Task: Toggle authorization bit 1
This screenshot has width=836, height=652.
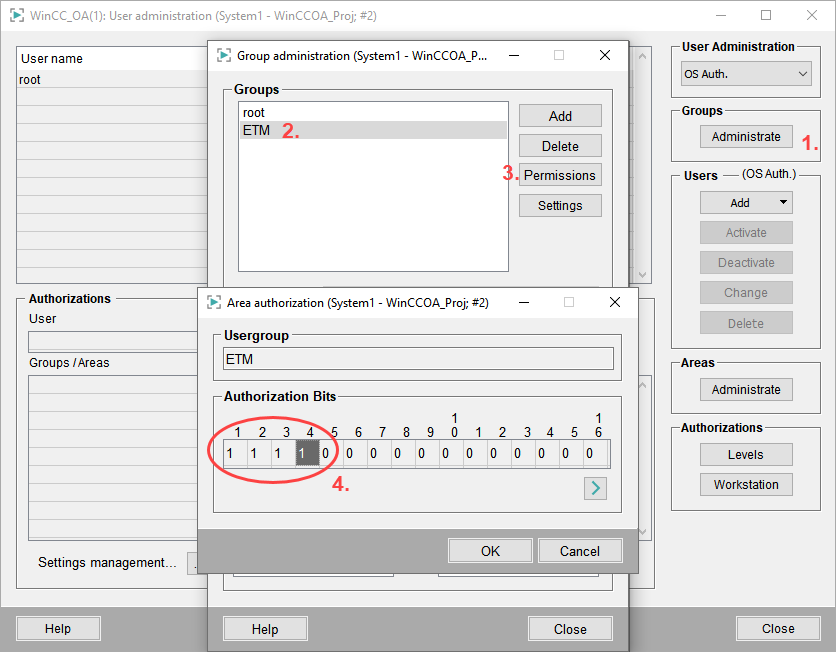Action: tap(230, 454)
